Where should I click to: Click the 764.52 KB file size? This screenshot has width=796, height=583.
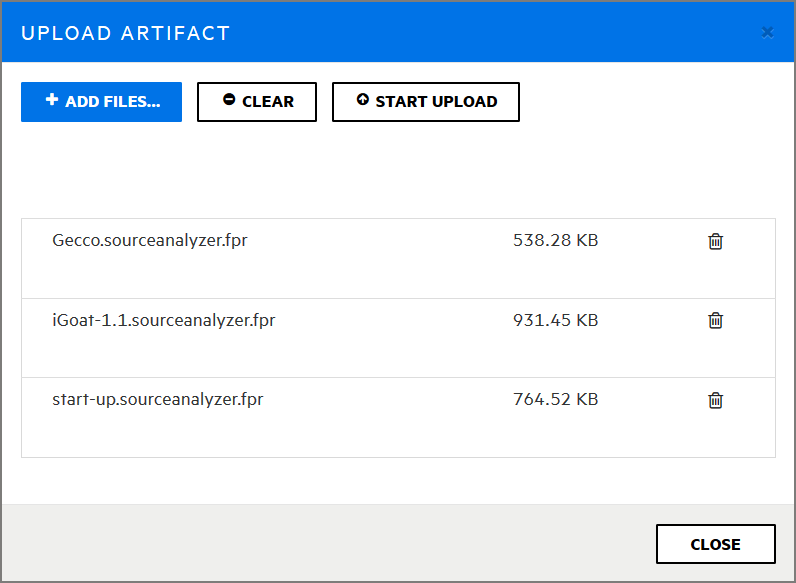click(555, 400)
